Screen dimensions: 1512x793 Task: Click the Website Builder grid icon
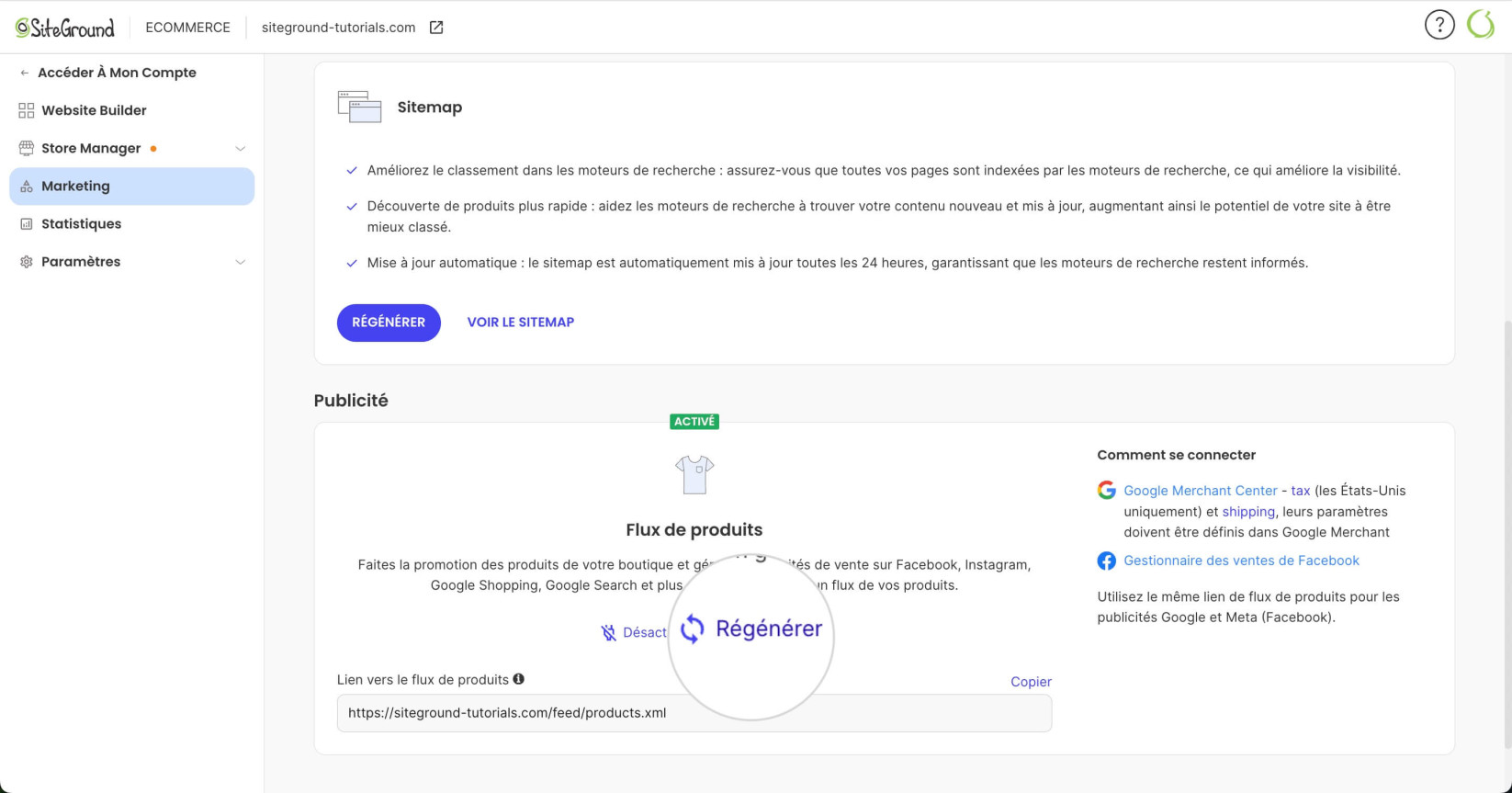27,110
